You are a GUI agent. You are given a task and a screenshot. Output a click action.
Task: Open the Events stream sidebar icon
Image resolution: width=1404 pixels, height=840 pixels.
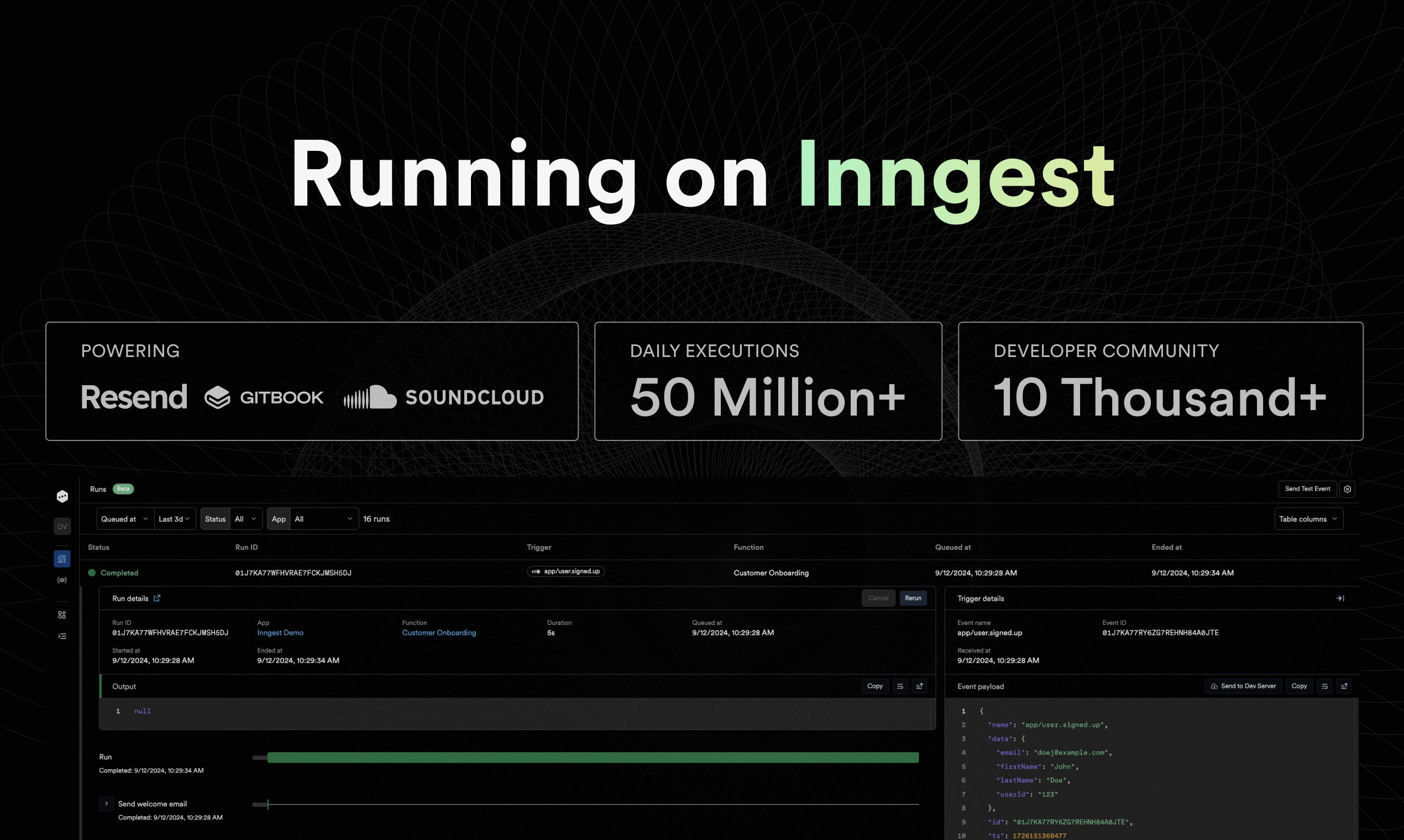pos(62,580)
